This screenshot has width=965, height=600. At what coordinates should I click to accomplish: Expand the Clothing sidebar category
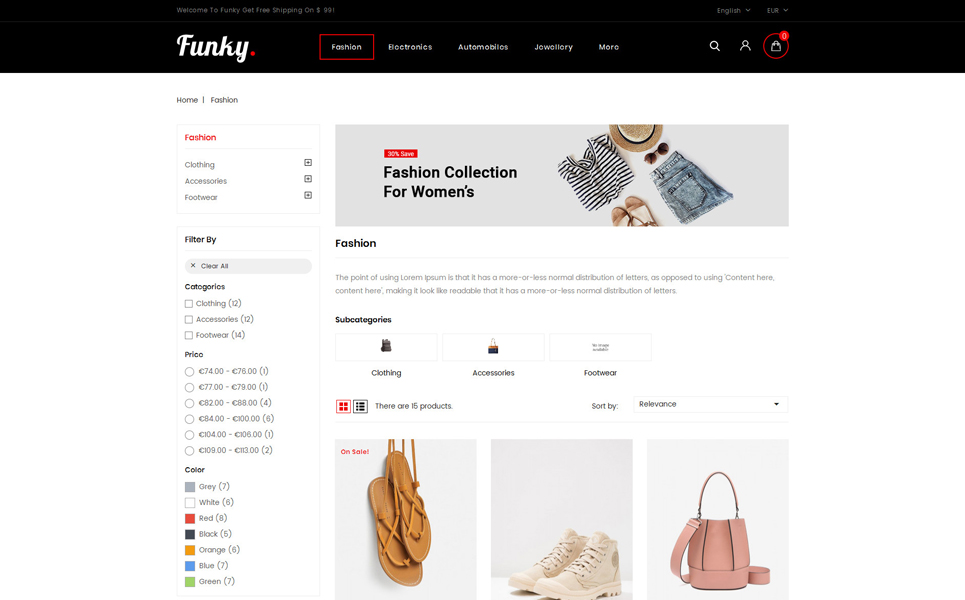tap(308, 163)
